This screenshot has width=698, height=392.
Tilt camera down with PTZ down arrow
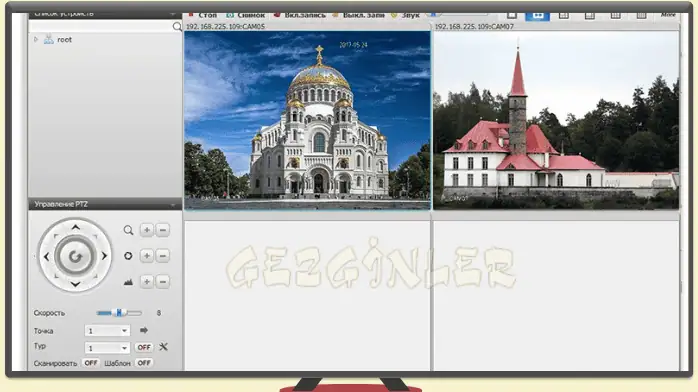point(75,284)
